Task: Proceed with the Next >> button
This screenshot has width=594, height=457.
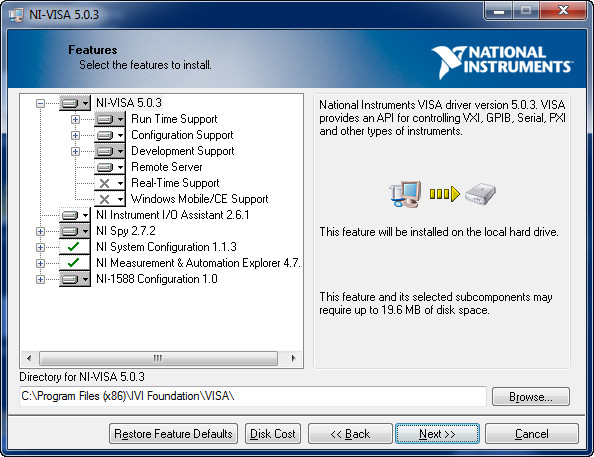Action: [x=437, y=434]
